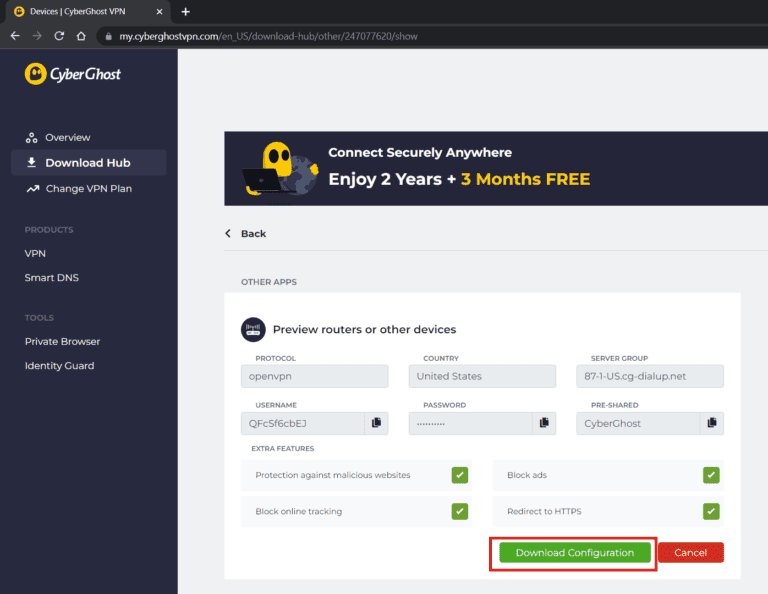768x594 pixels.
Task: Copy the pre-shared key value
Action: tap(711, 423)
